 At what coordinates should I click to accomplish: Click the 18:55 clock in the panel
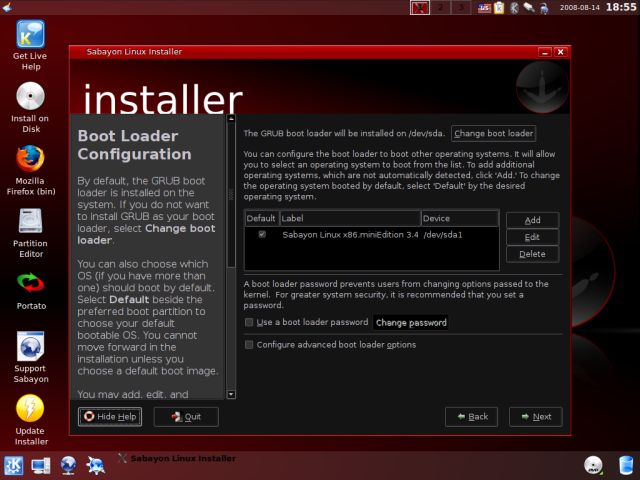pyautogui.click(x=620, y=7)
